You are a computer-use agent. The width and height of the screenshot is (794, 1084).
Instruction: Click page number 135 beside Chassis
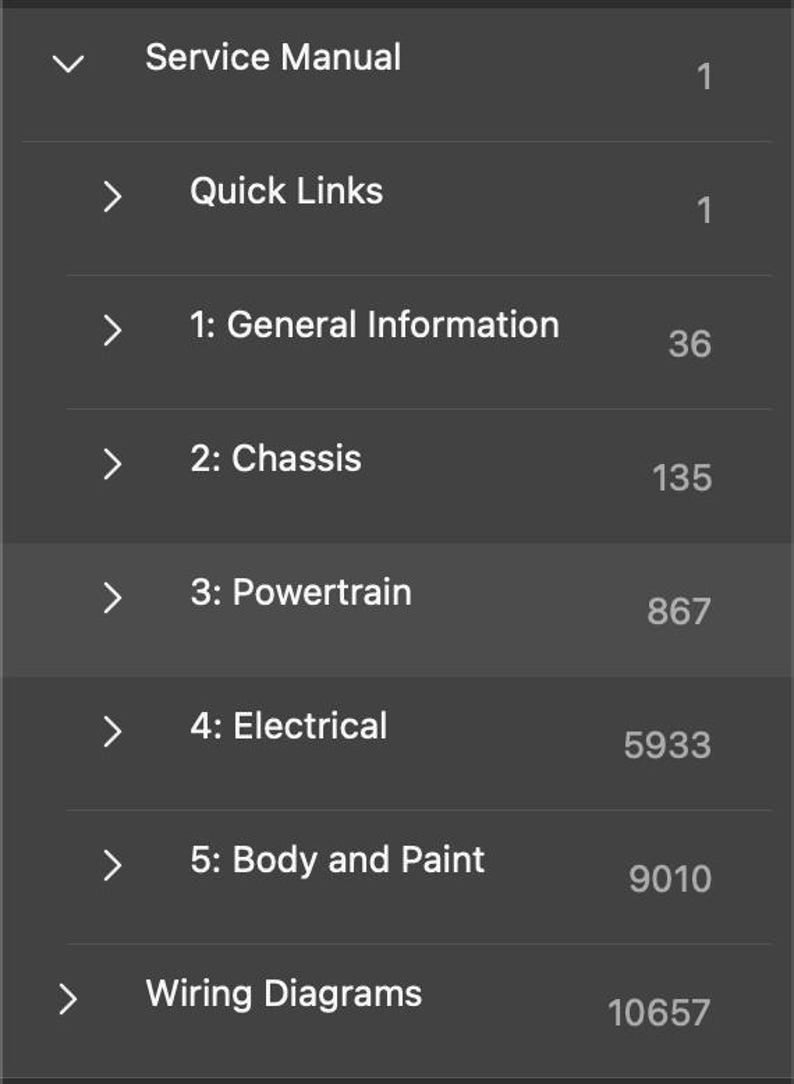coord(682,478)
